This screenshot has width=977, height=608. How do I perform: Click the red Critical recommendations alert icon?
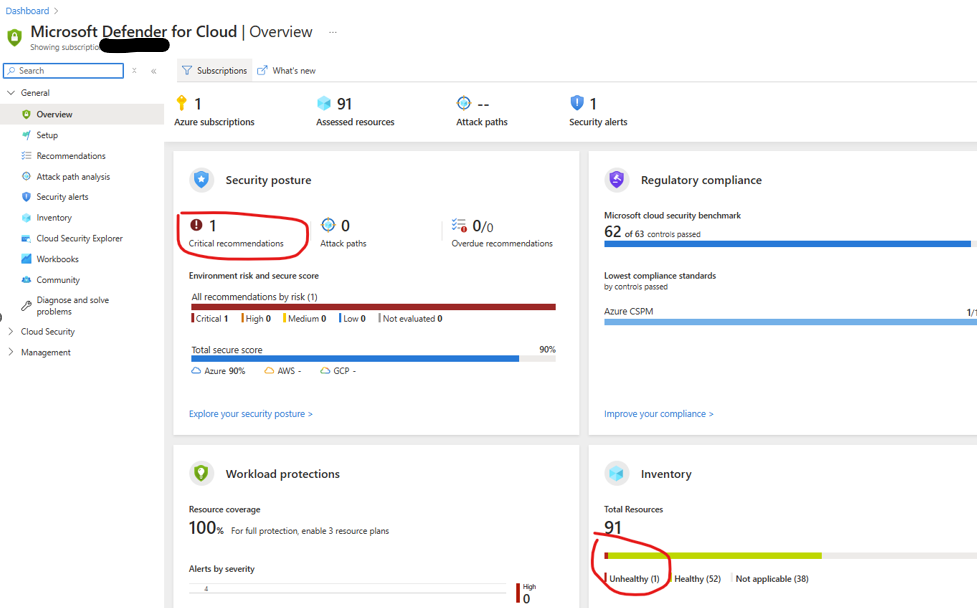[196, 225]
